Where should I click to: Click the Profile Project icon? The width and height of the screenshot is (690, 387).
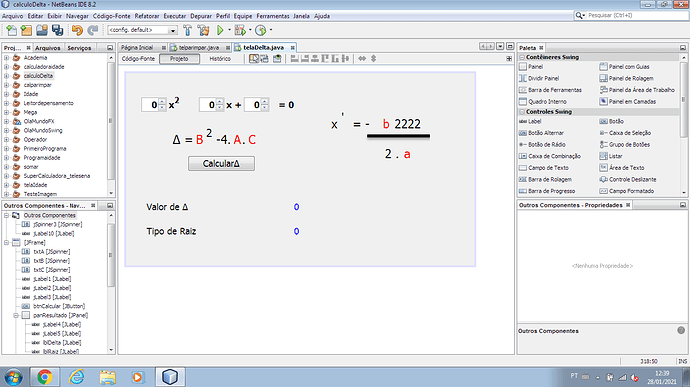click(261, 30)
